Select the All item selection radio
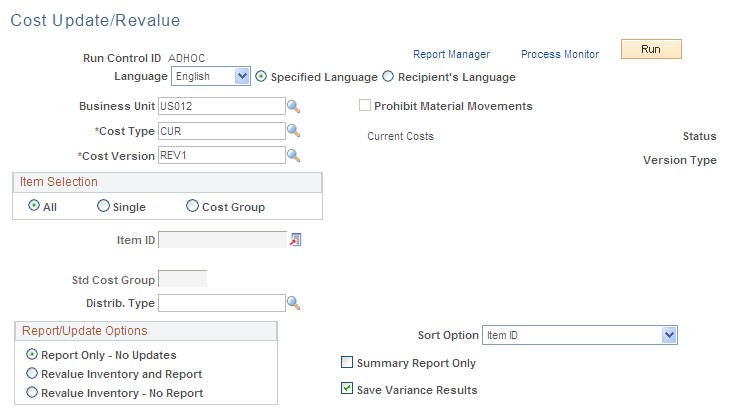The height and width of the screenshot is (413, 732). tap(35, 206)
